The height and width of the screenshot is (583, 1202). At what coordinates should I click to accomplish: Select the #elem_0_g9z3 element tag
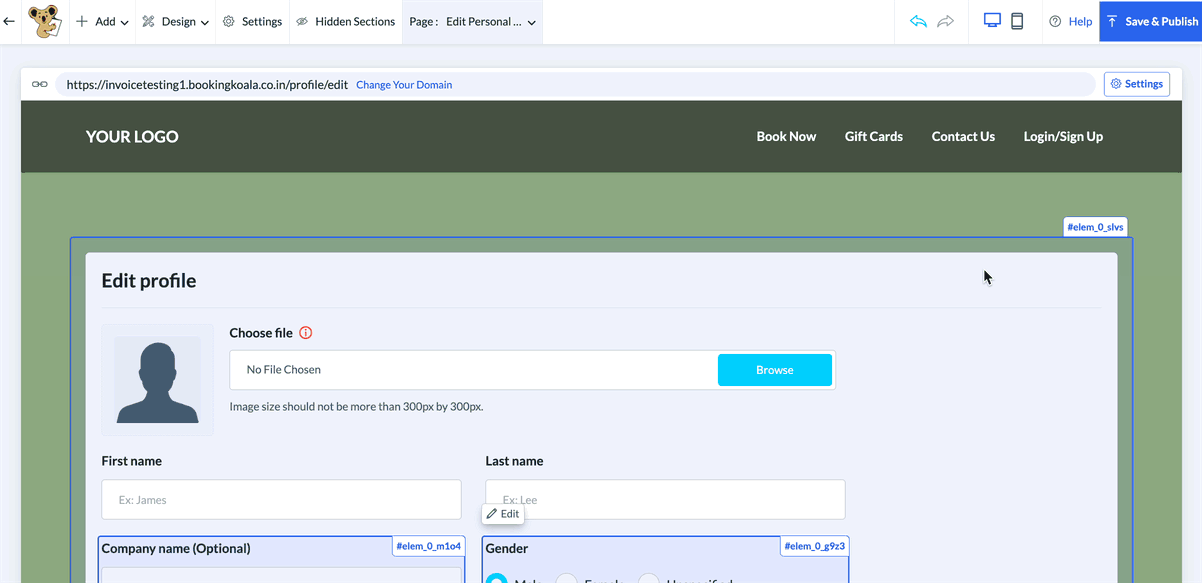pyautogui.click(x=815, y=546)
